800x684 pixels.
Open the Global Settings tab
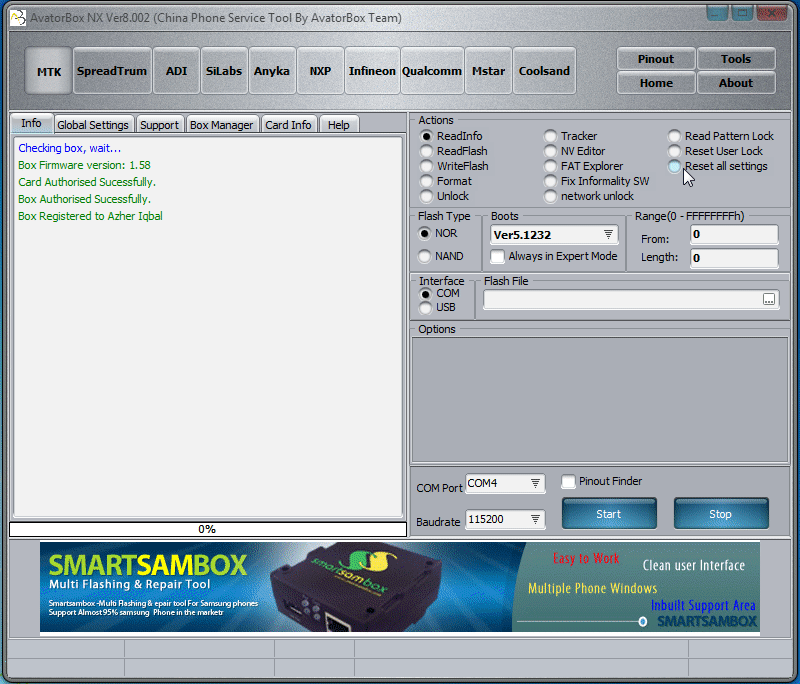[93, 125]
